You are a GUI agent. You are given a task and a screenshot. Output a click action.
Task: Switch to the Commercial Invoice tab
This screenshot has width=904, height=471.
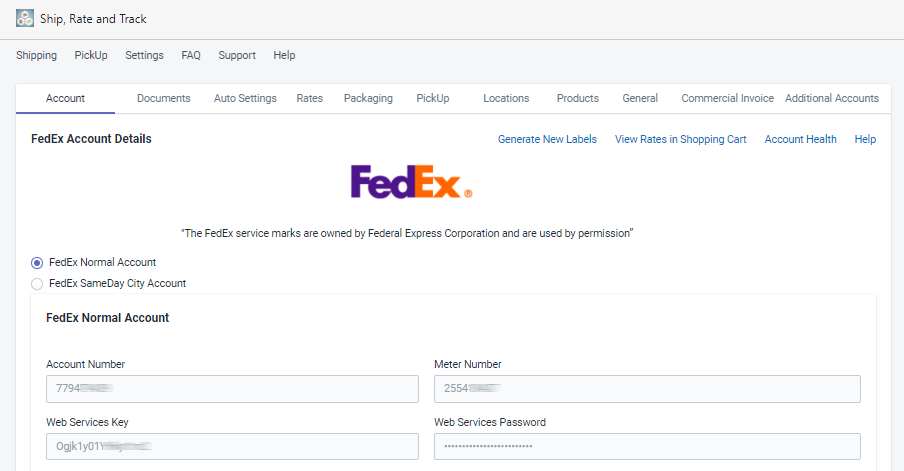click(x=728, y=99)
